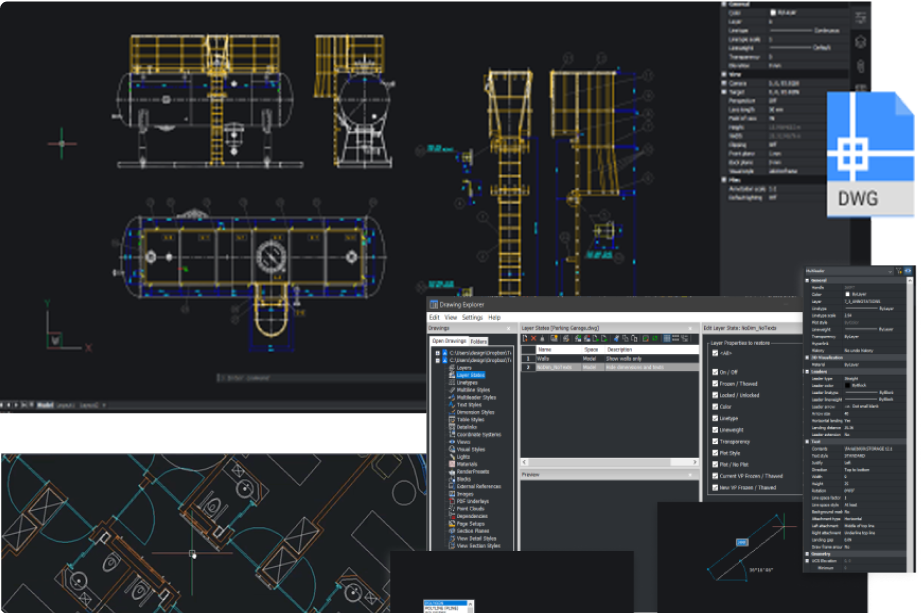Viewport: 924px width, 613px height.
Task: Click the large DWG file icon
Action: click(871, 153)
